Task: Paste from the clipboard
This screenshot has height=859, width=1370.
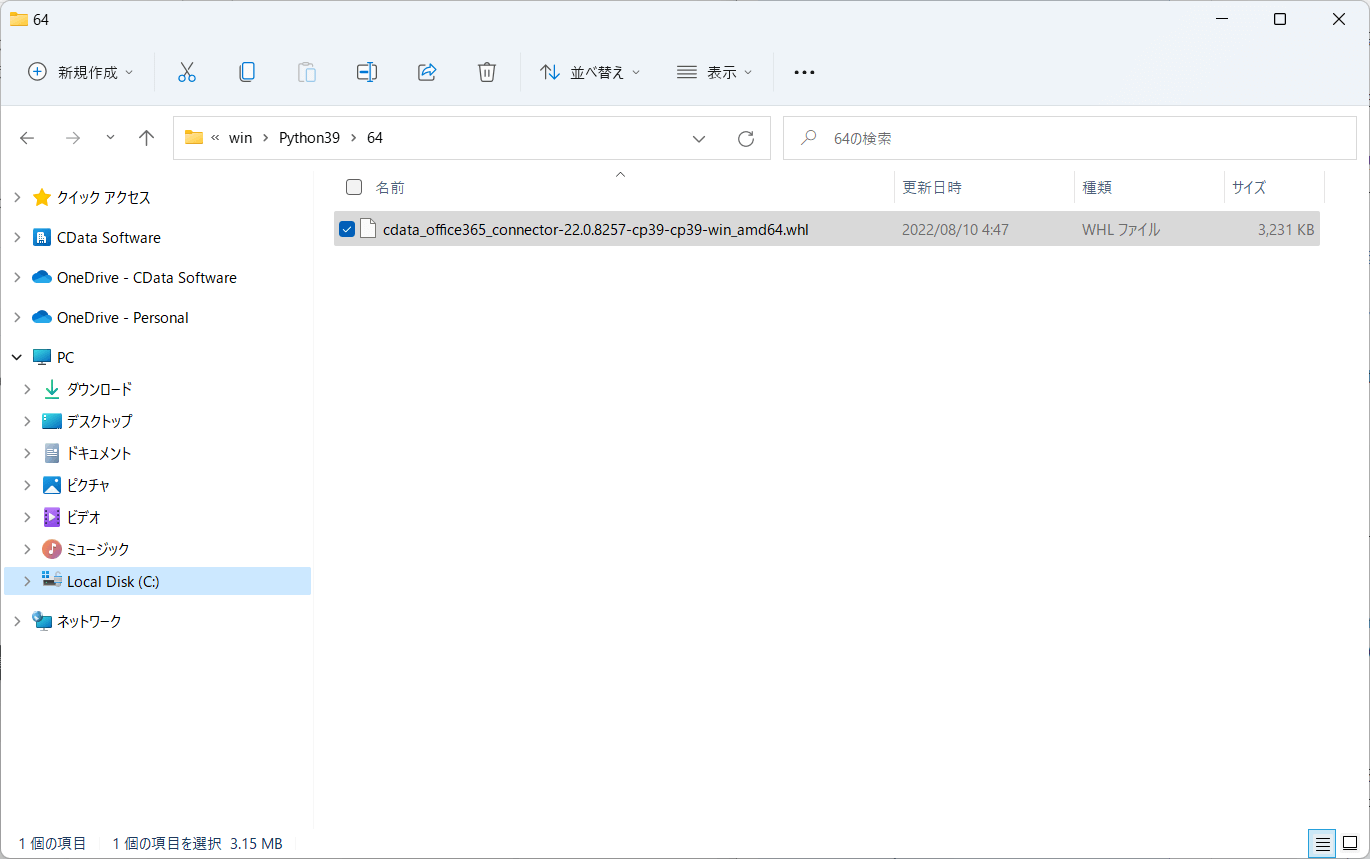Action: pos(306,71)
